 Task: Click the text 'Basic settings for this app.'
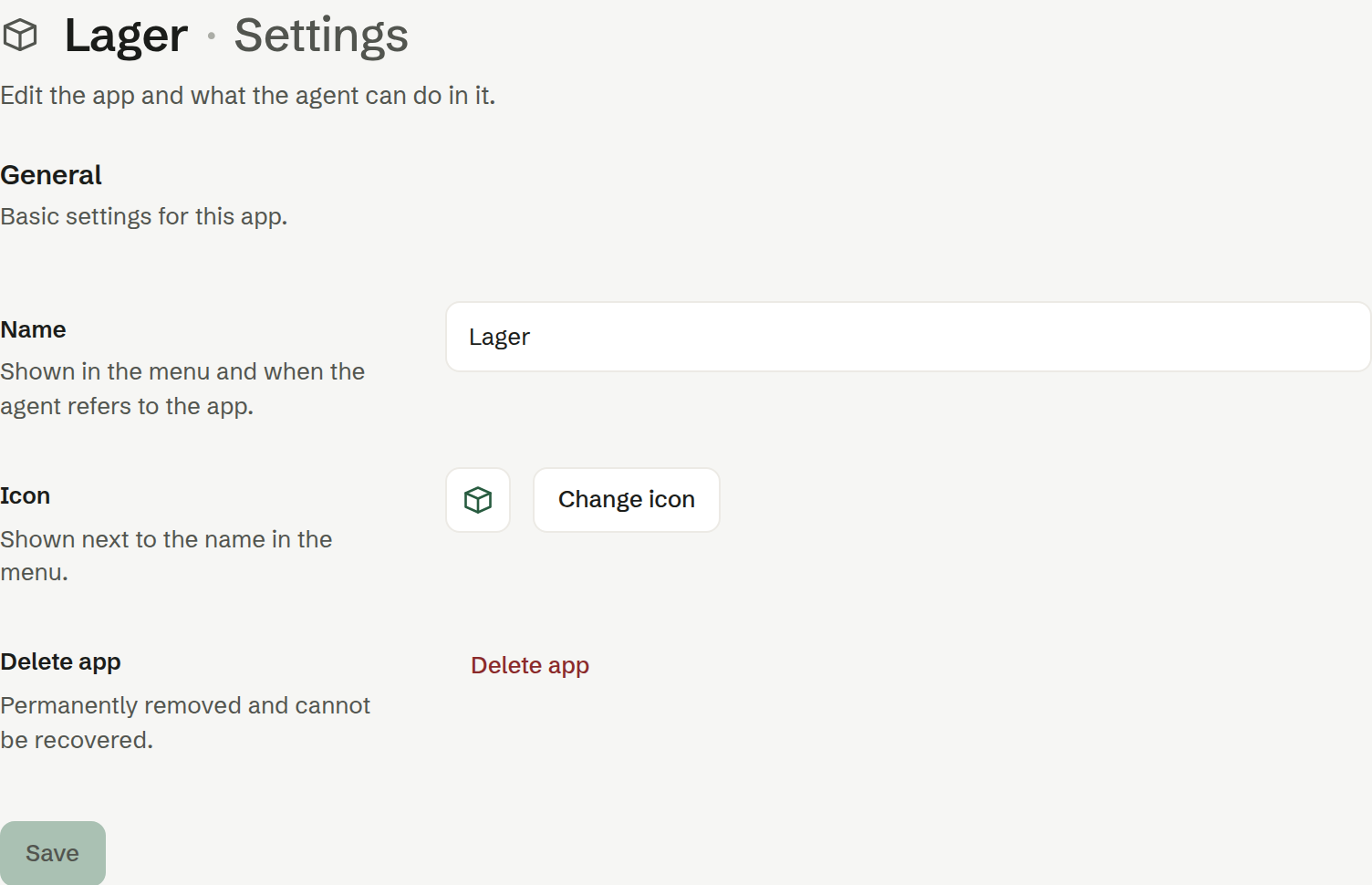(144, 216)
